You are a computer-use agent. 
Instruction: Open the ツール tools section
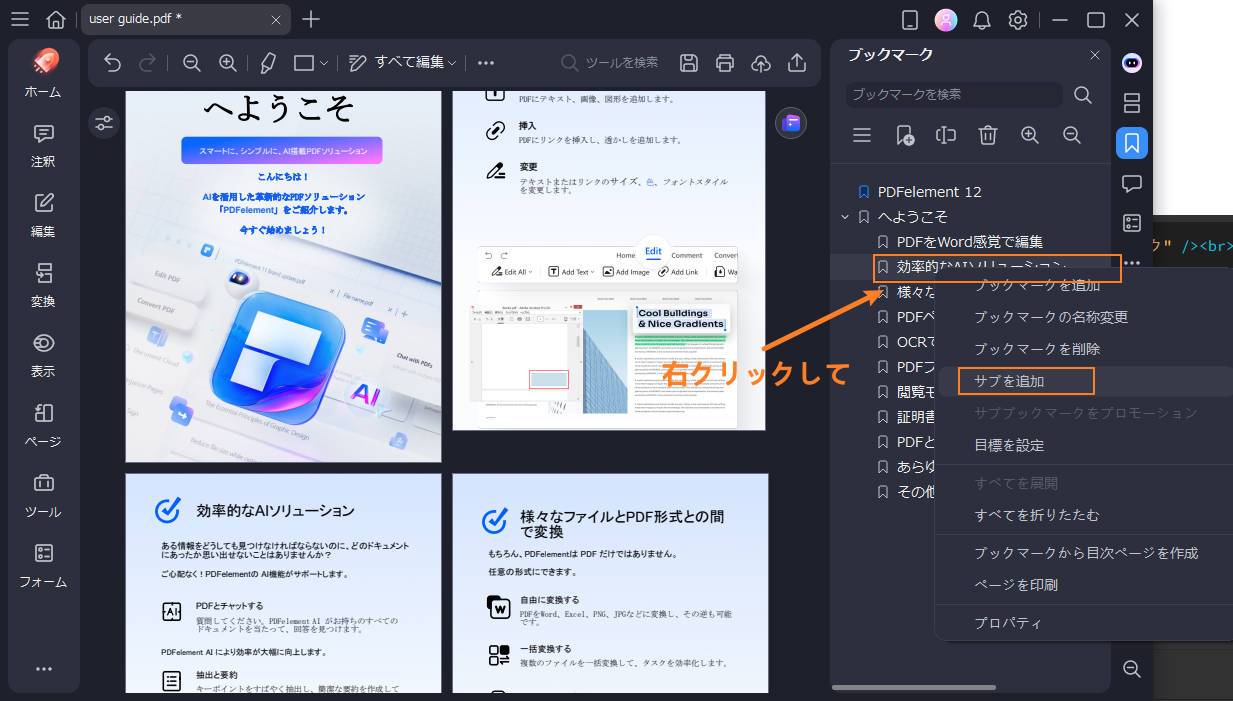(42, 497)
